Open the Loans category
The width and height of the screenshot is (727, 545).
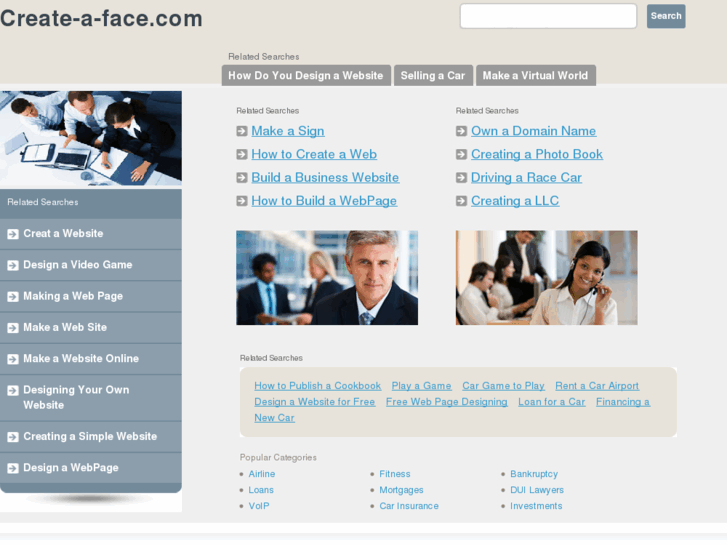click(x=261, y=490)
